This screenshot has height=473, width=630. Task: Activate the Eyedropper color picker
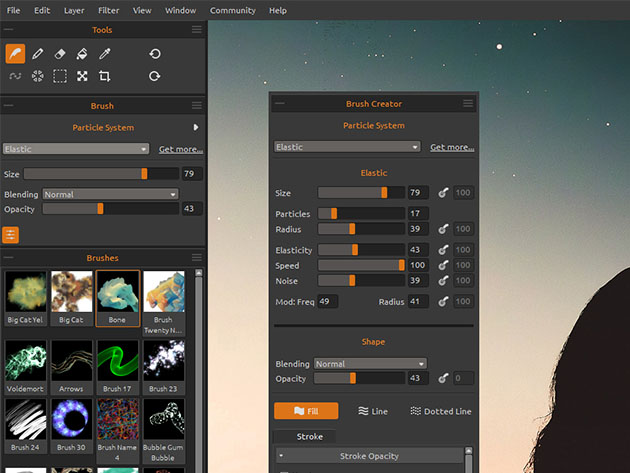click(104, 53)
